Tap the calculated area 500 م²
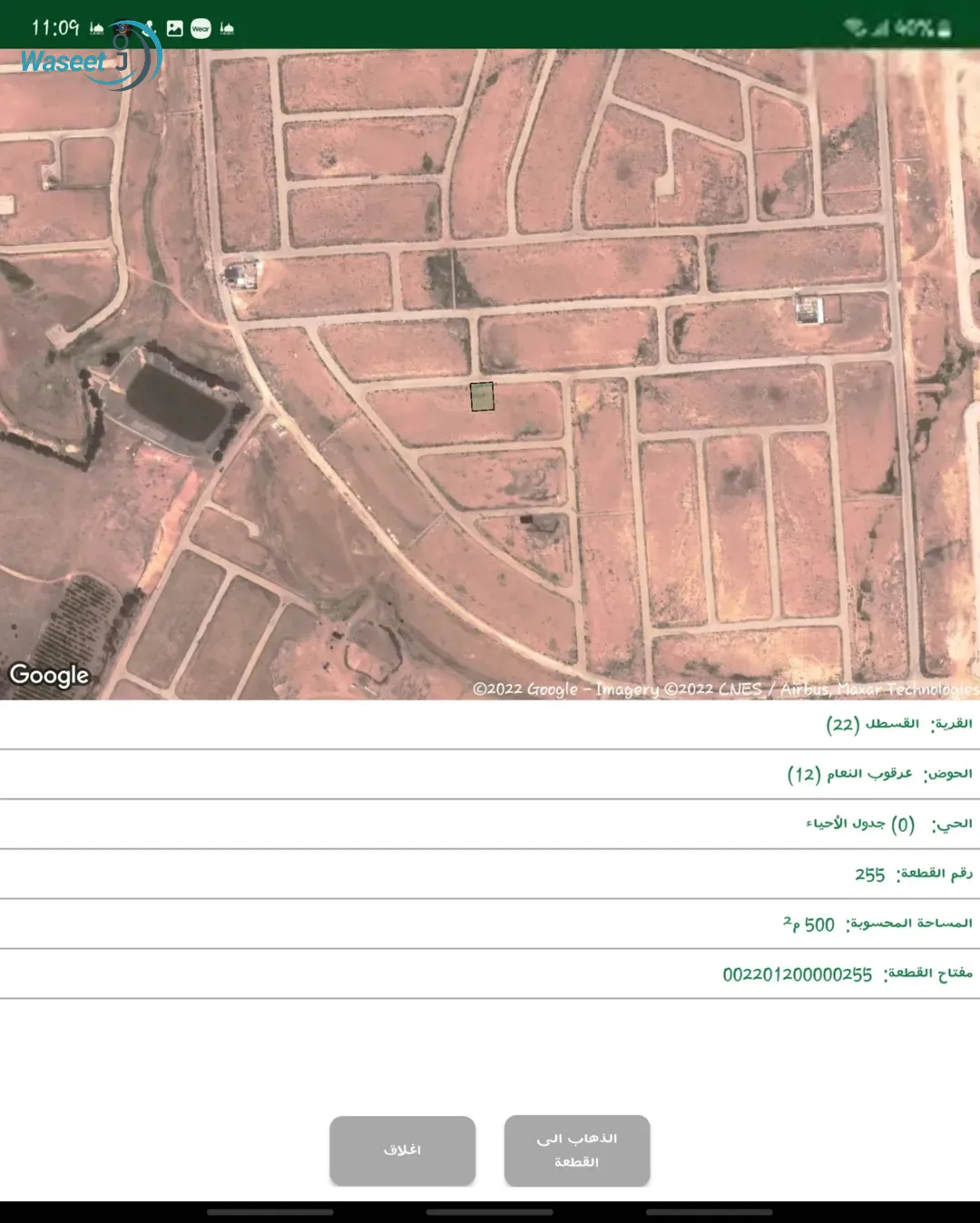Image resolution: width=980 pixels, height=1223 pixels. (x=808, y=924)
